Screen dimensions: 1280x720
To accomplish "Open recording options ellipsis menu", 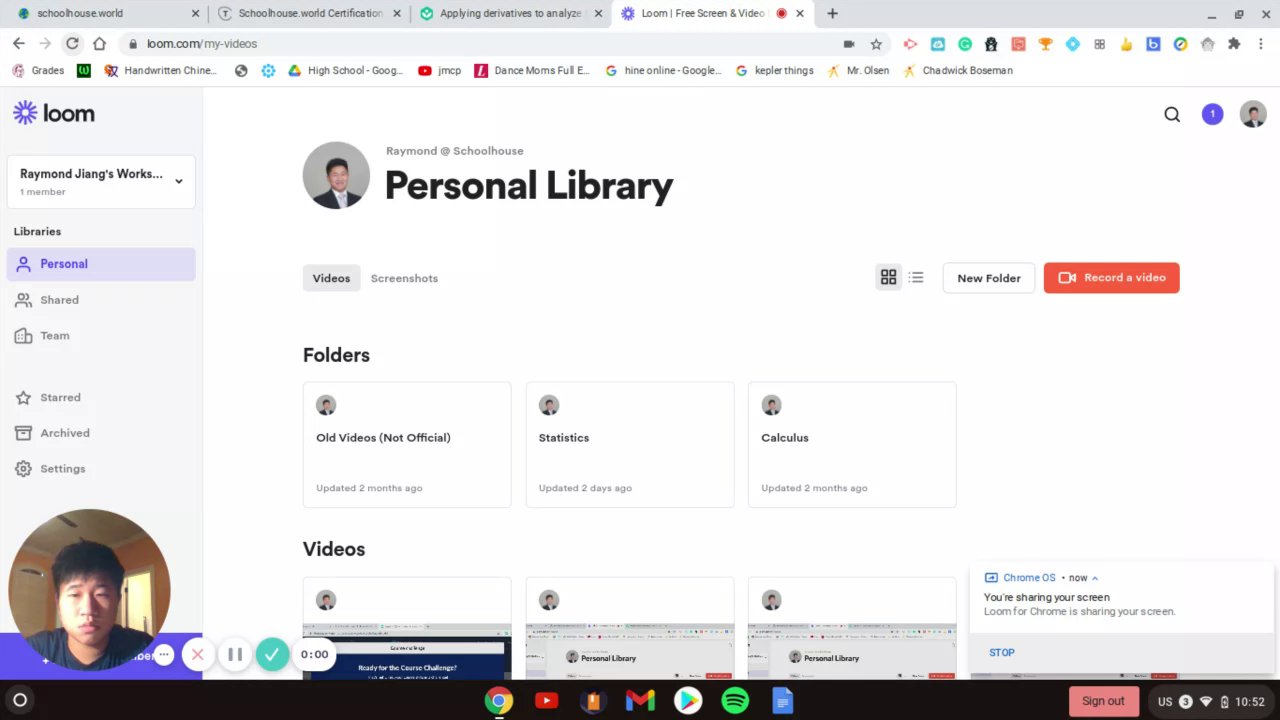I will 164,655.
